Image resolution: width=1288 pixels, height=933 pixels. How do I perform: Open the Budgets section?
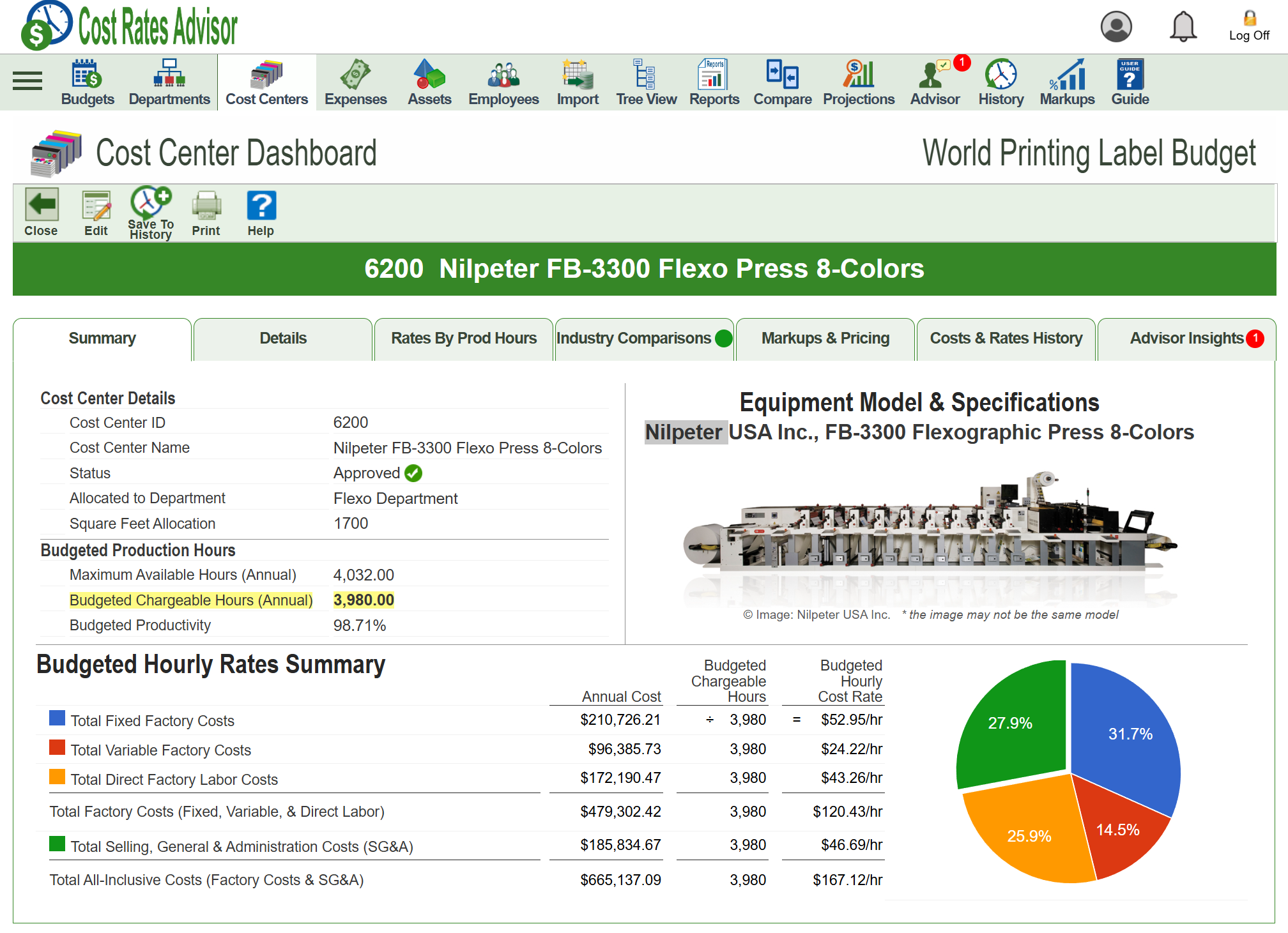[x=88, y=83]
